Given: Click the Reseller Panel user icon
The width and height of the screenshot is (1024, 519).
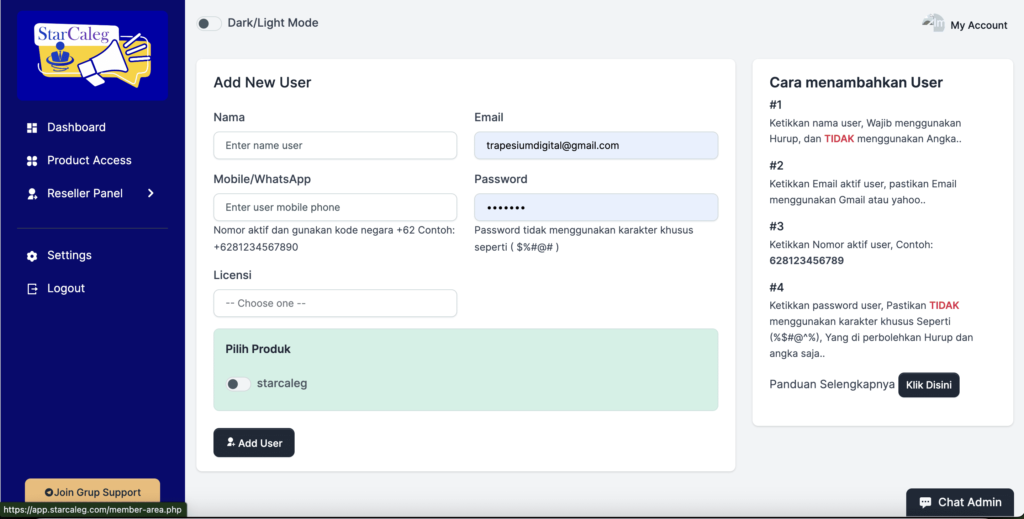Looking at the screenshot, I should [x=32, y=194].
